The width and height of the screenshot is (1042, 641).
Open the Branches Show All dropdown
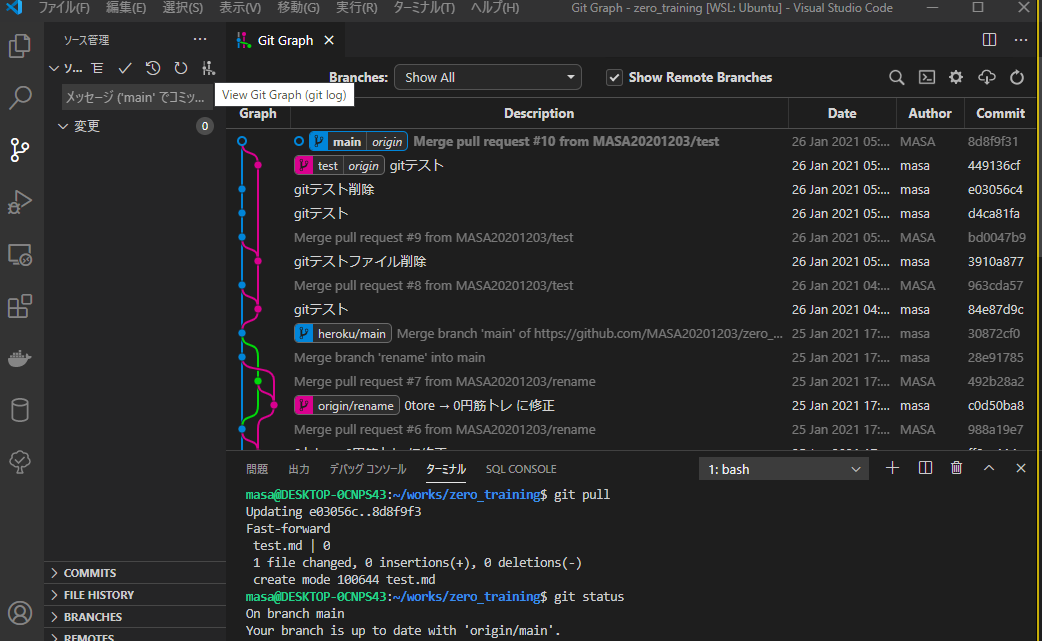click(487, 76)
